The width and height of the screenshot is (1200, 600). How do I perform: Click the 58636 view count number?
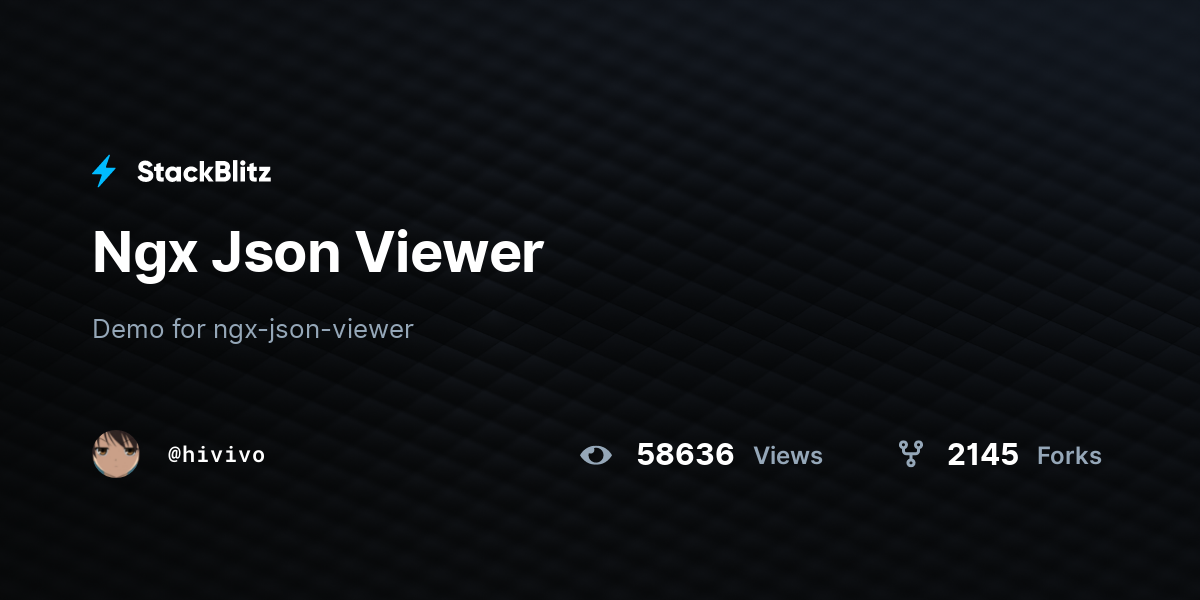tap(685, 455)
